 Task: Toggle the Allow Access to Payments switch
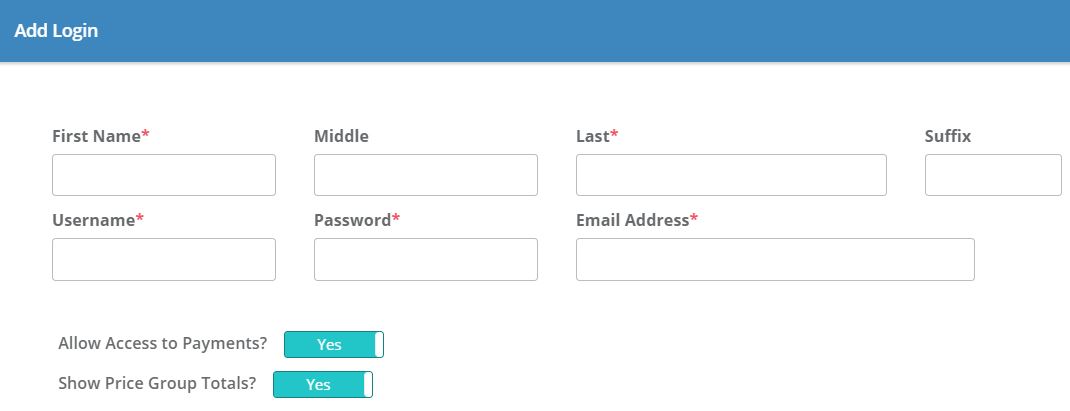click(333, 345)
